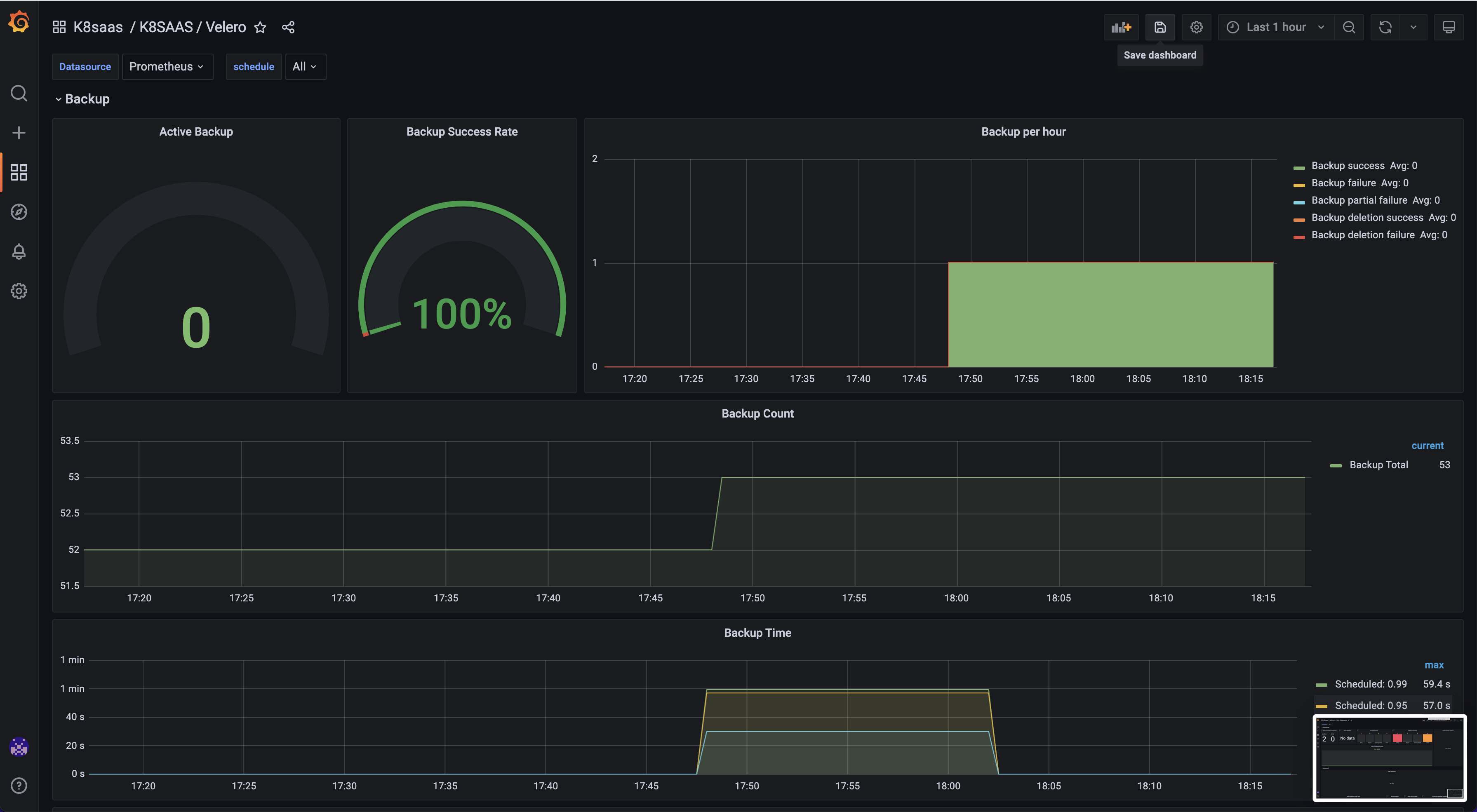This screenshot has height=812, width=1477.
Task: Open the Backup Time panel title menu
Action: coord(757,633)
